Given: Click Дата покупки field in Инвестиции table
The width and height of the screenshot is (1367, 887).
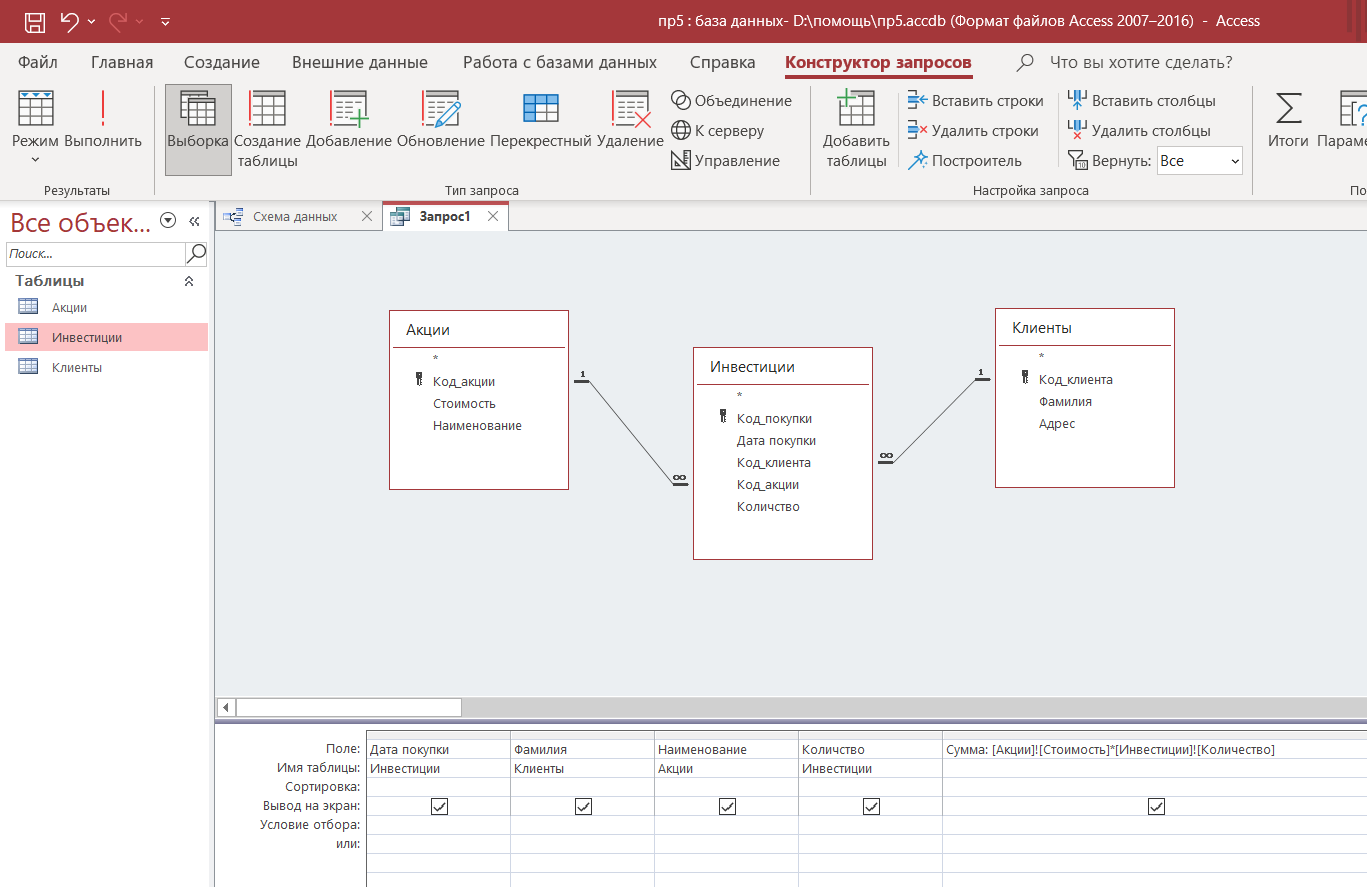Looking at the screenshot, I should coord(776,441).
